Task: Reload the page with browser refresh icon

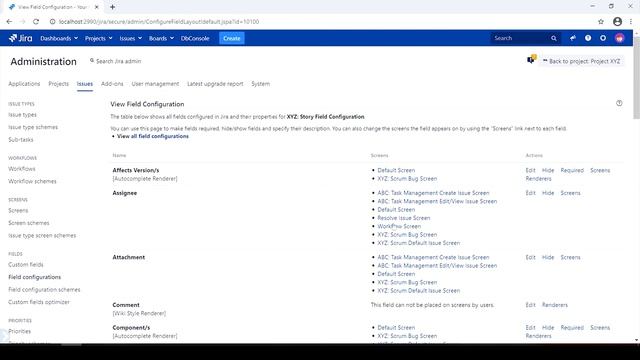Action: pyautogui.click(x=36, y=22)
